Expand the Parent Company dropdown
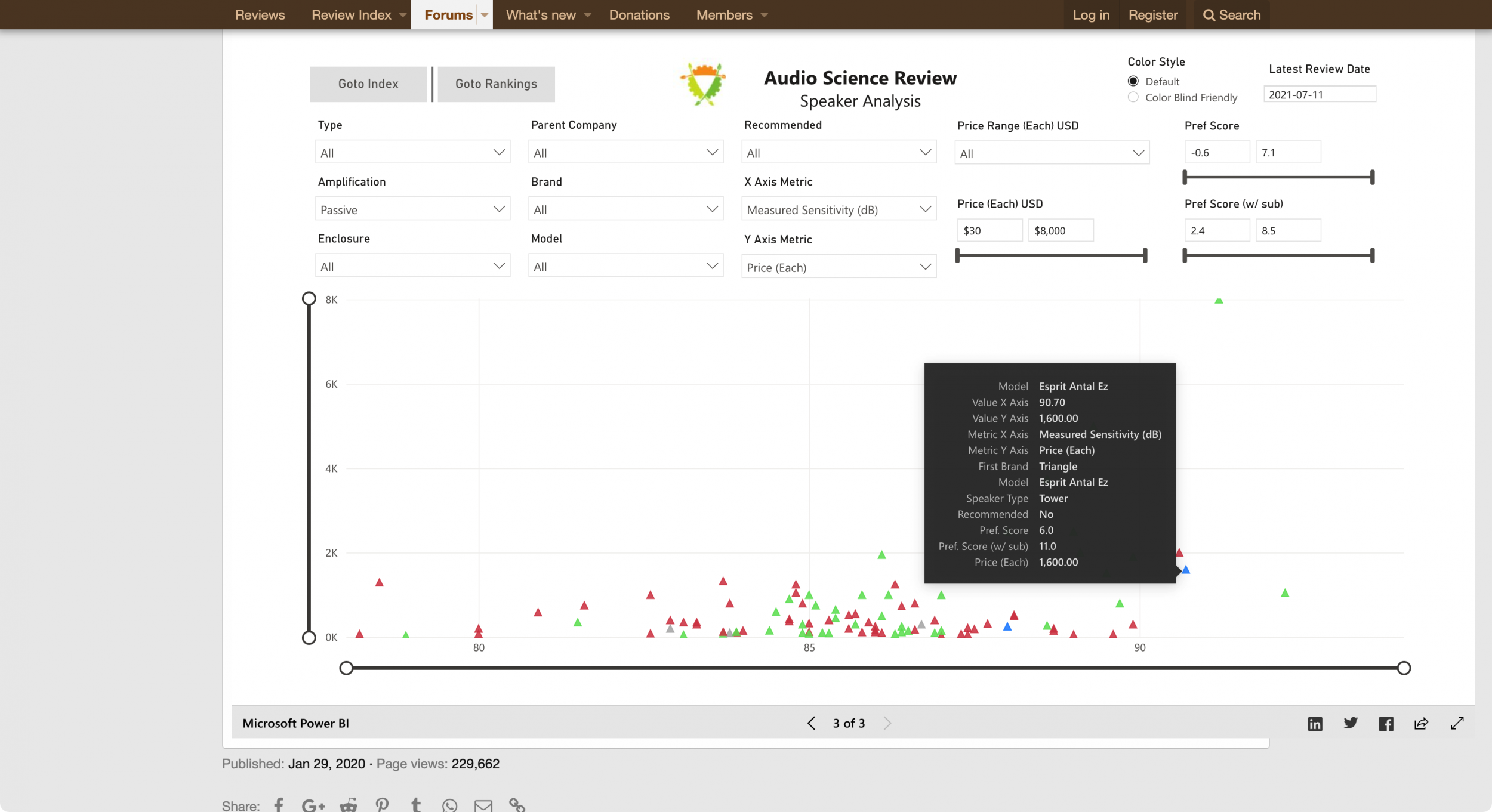 (625, 152)
